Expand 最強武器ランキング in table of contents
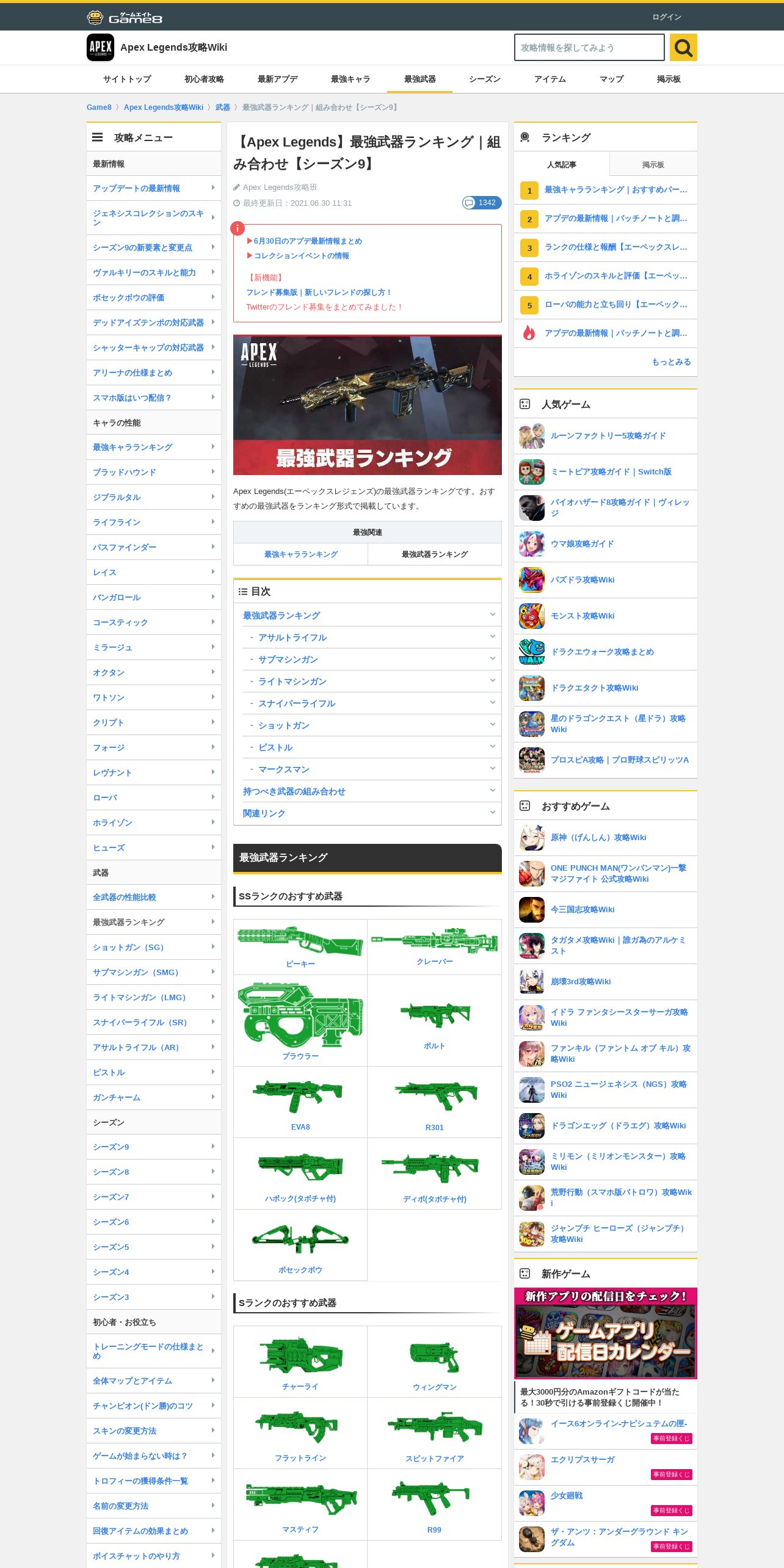This screenshot has height=1568, width=784. [x=492, y=614]
